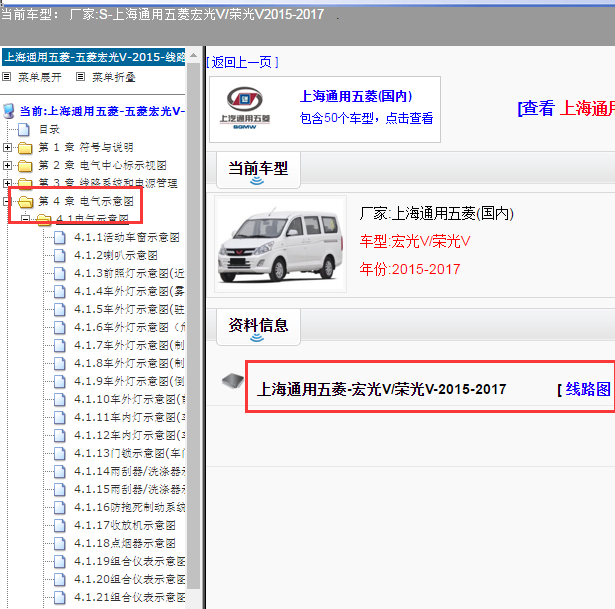Image resolution: width=615 pixels, height=609 pixels.
Task: Open 4.1.1活动车窗示意图
Action: [x=127, y=237]
